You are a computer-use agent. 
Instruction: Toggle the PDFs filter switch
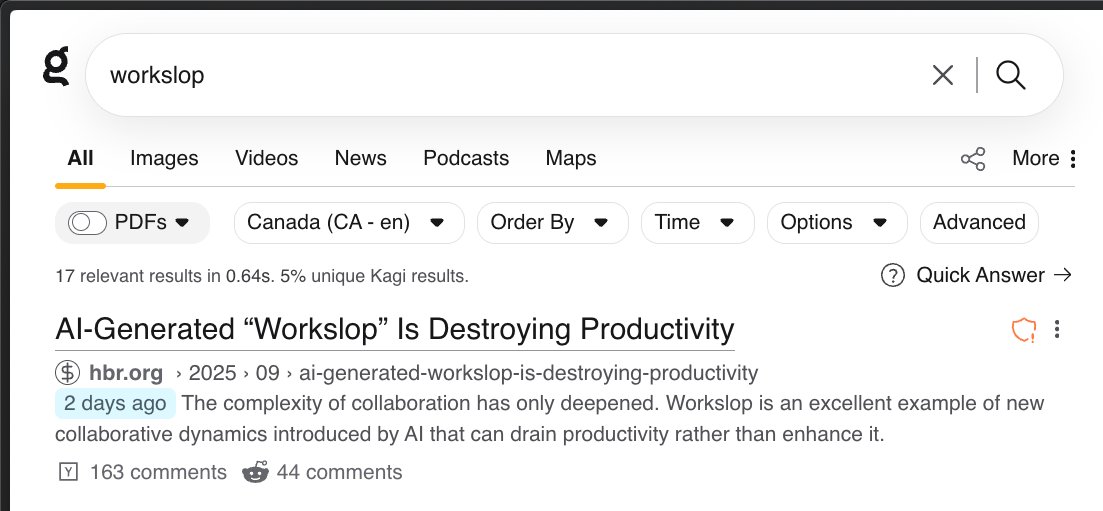[87, 222]
